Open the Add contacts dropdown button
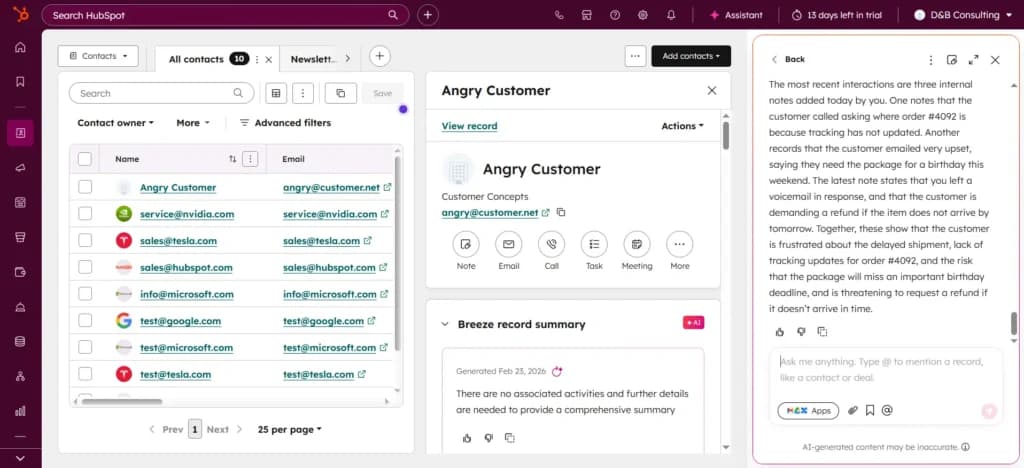 691,56
